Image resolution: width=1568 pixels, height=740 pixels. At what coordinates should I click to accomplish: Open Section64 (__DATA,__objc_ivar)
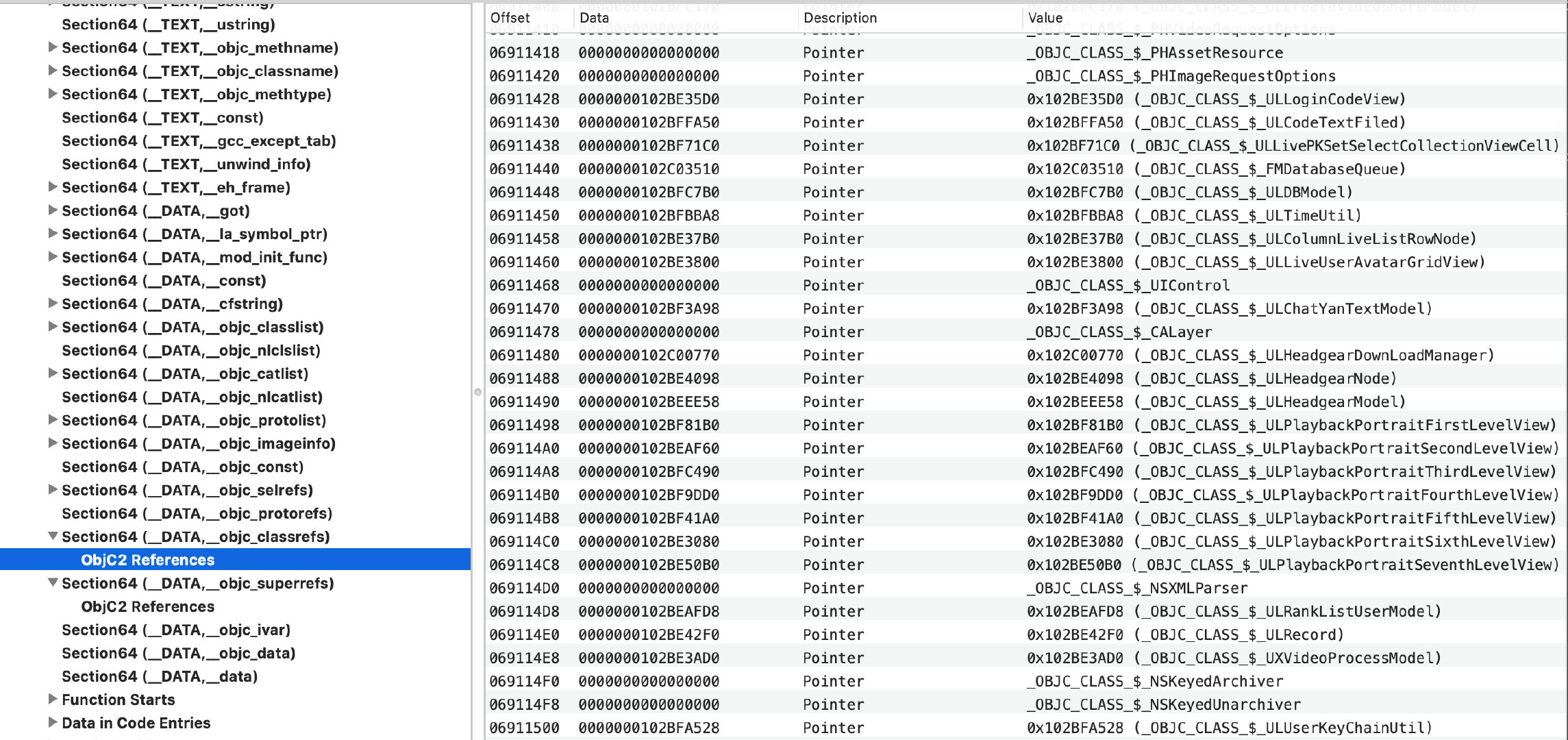click(x=175, y=630)
